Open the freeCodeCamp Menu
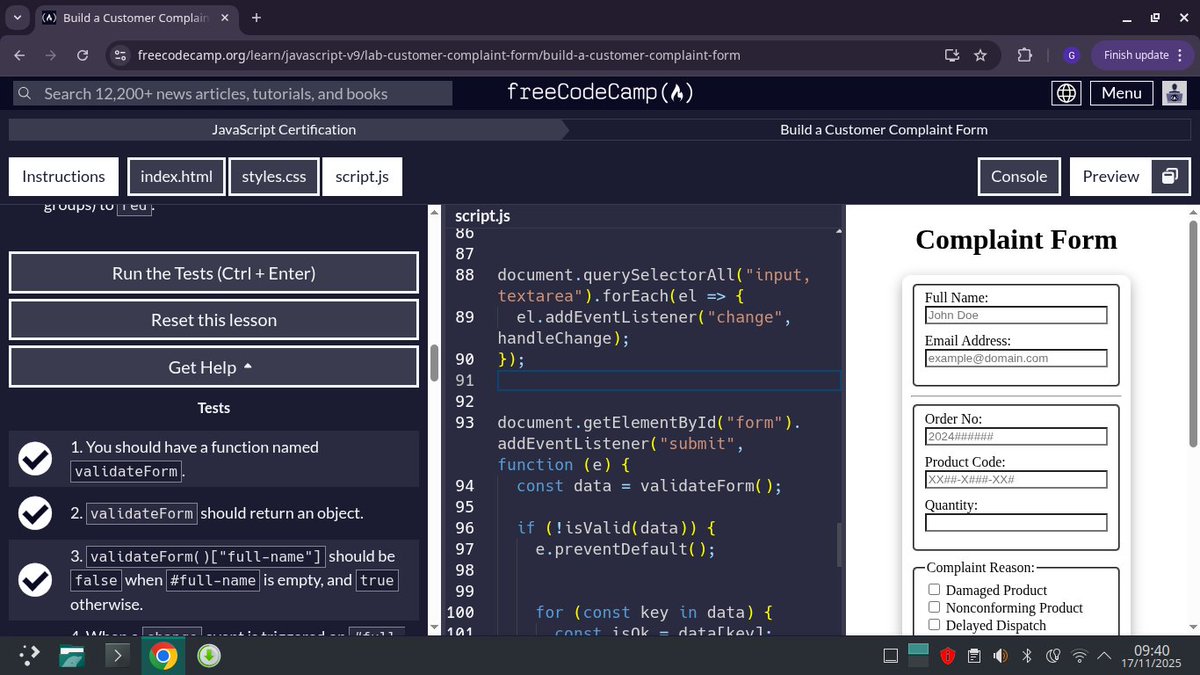 pos(1121,93)
